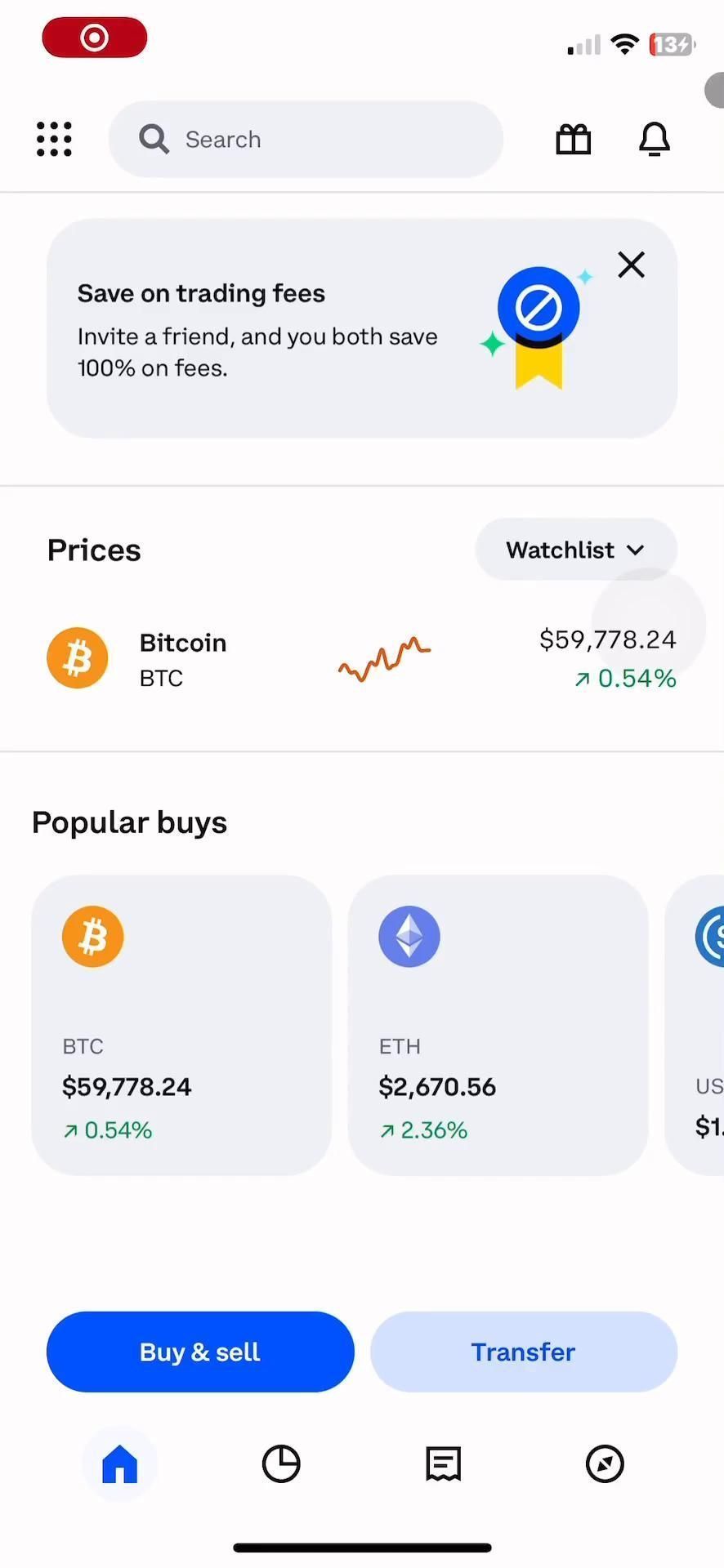
Task: Open the apps grid menu icon
Action: point(54,140)
